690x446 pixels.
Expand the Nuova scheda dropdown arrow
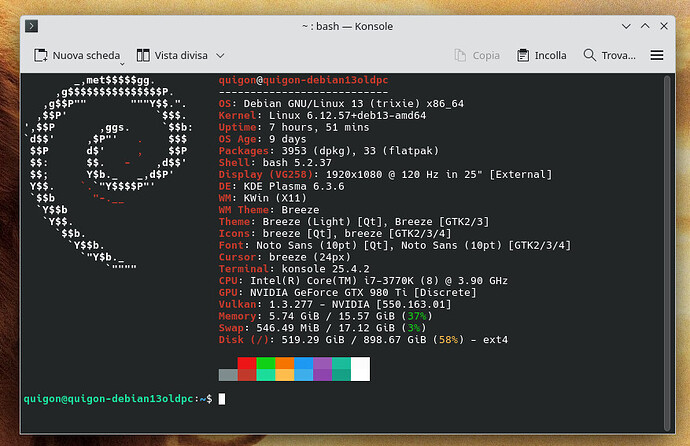122,64
